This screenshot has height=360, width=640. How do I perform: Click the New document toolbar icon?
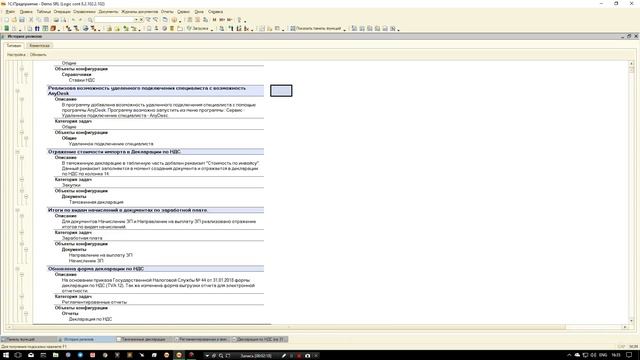[7, 20]
